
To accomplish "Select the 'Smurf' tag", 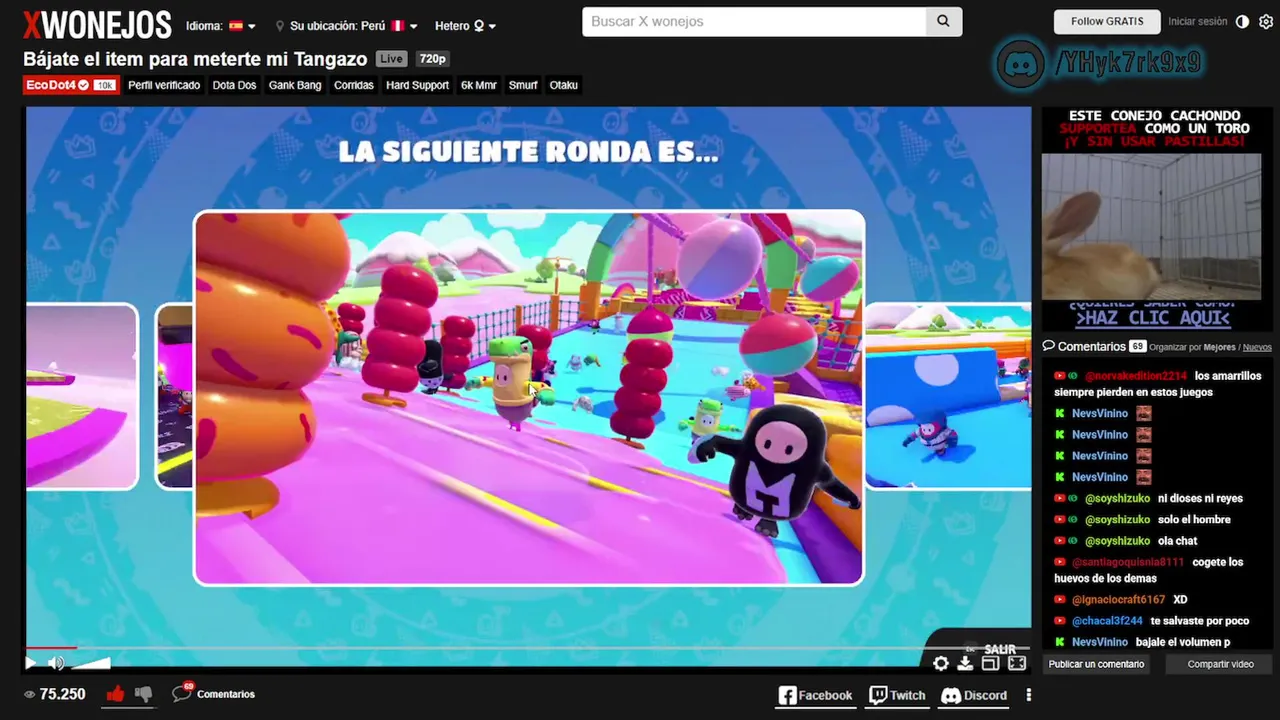I will click(x=523, y=85).
